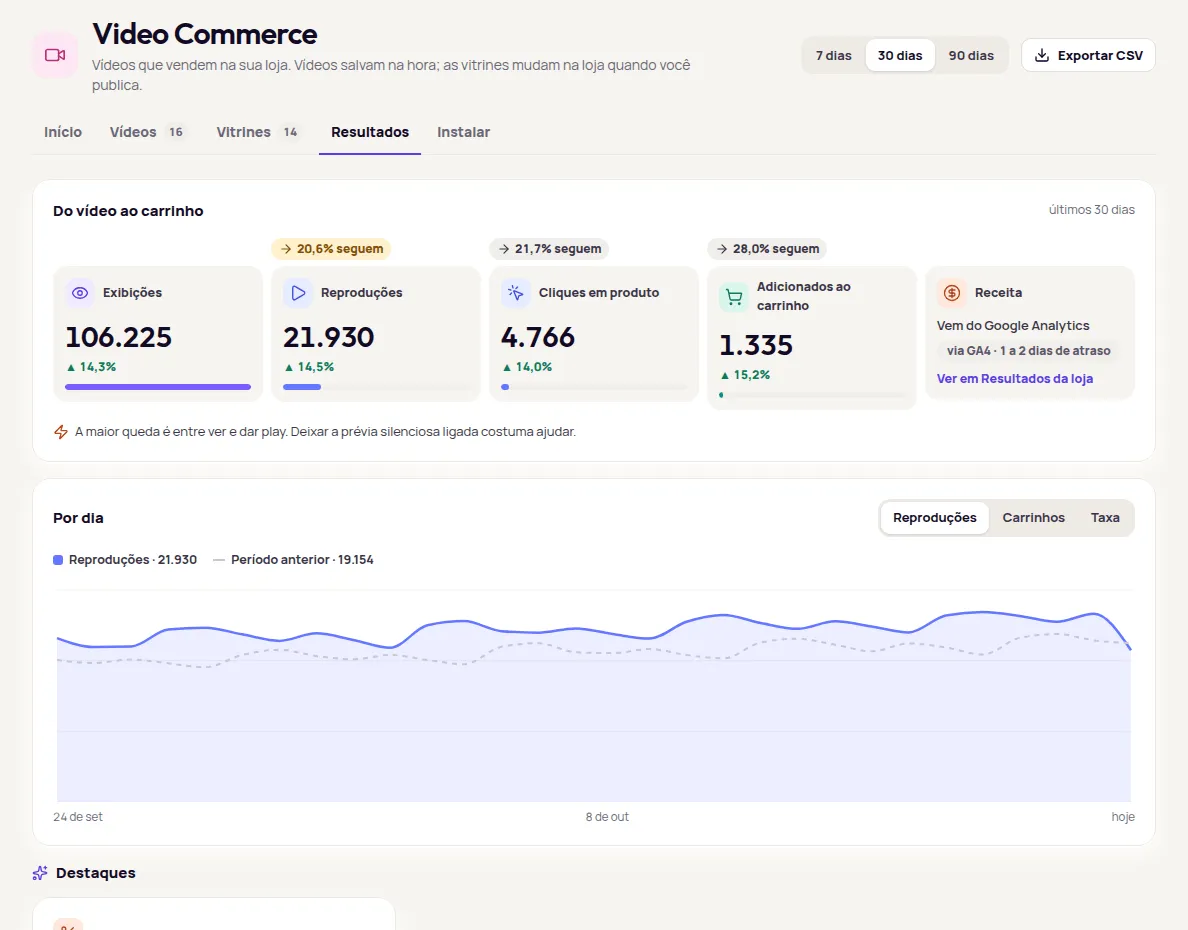
Task: Click arrow icon in 20,6% seguem badge
Action: [x=286, y=249]
